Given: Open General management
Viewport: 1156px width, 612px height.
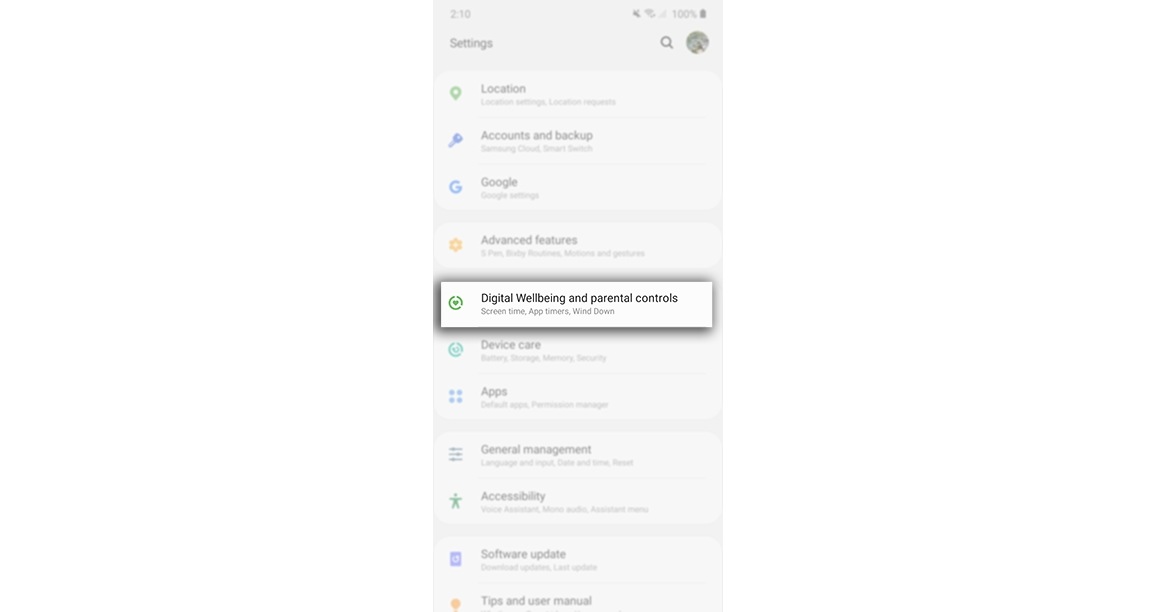Looking at the screenshot, I should 577,455.
